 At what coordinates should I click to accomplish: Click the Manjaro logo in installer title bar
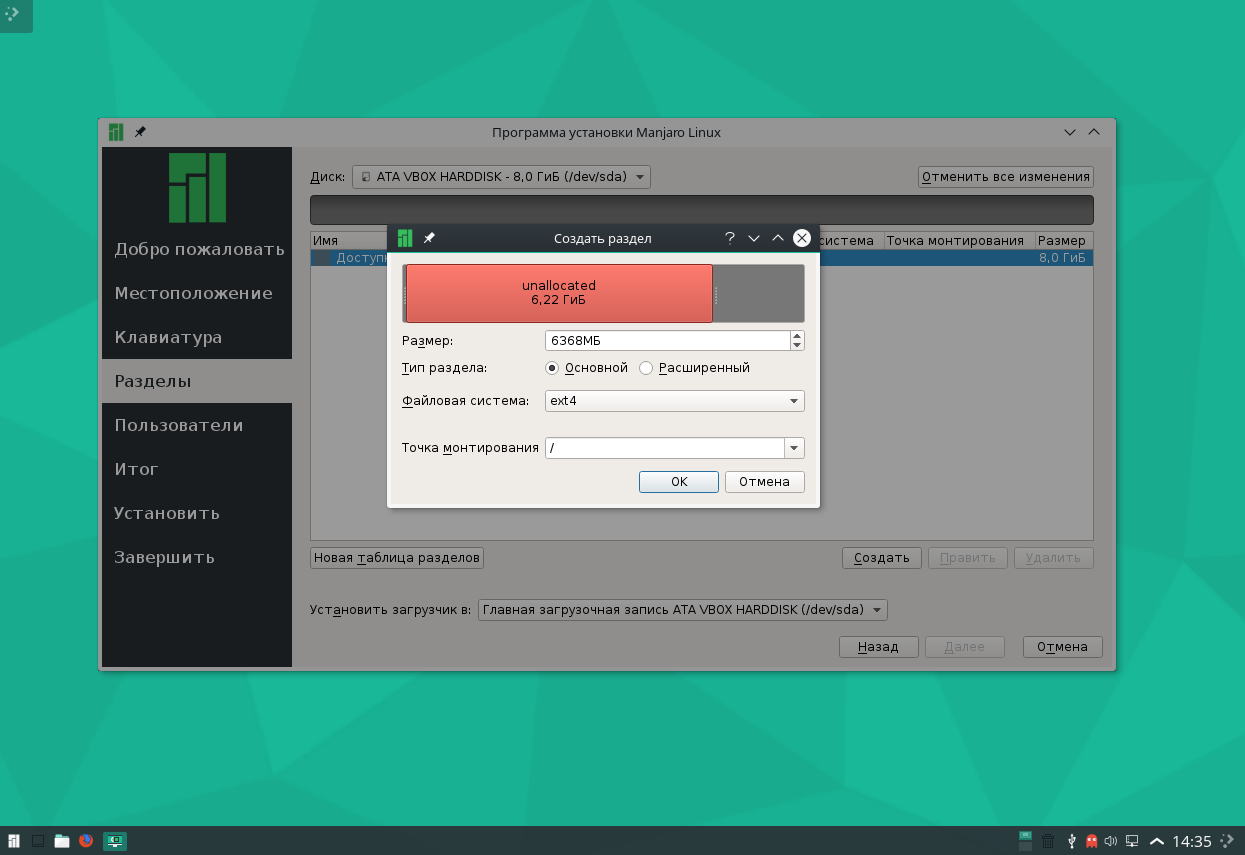point(116,132)
